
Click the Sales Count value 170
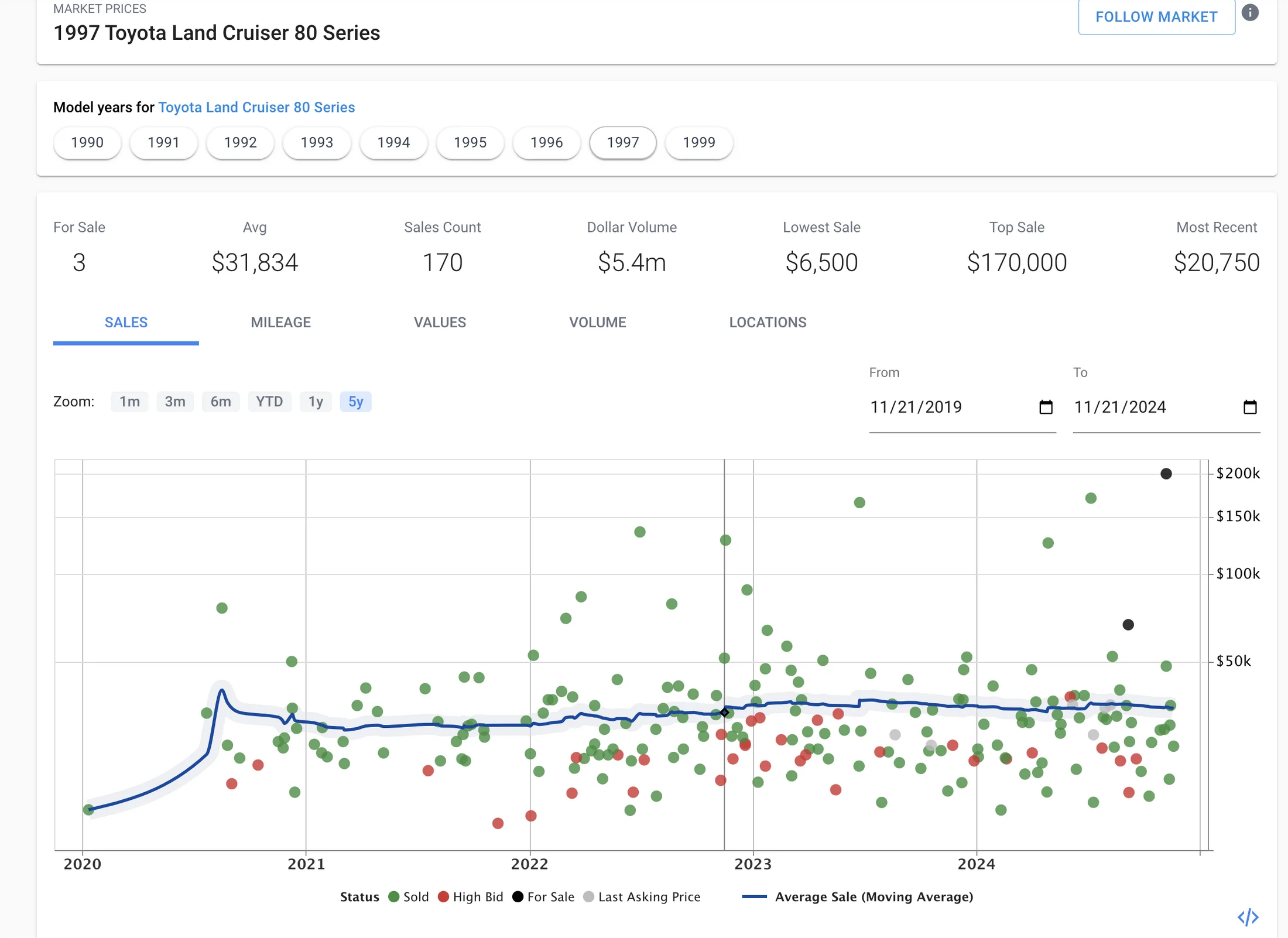click(443, 262)
